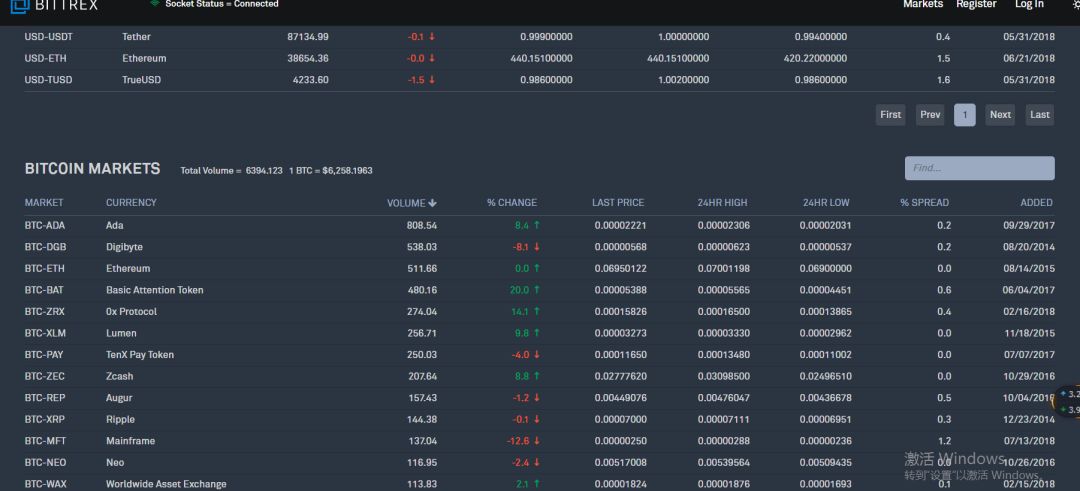The height and width of the screenshot is (491, 1080).
Task: Open the Markets menu
Action: tap(923, 4)
